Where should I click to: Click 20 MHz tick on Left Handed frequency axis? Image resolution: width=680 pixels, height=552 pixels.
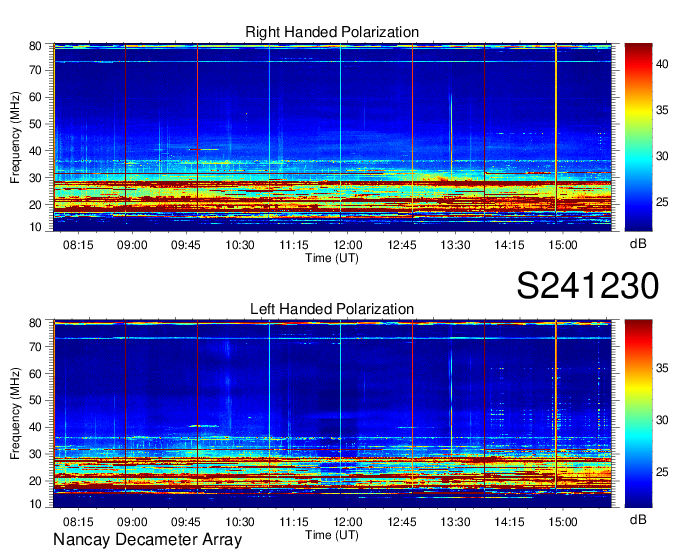36,481
